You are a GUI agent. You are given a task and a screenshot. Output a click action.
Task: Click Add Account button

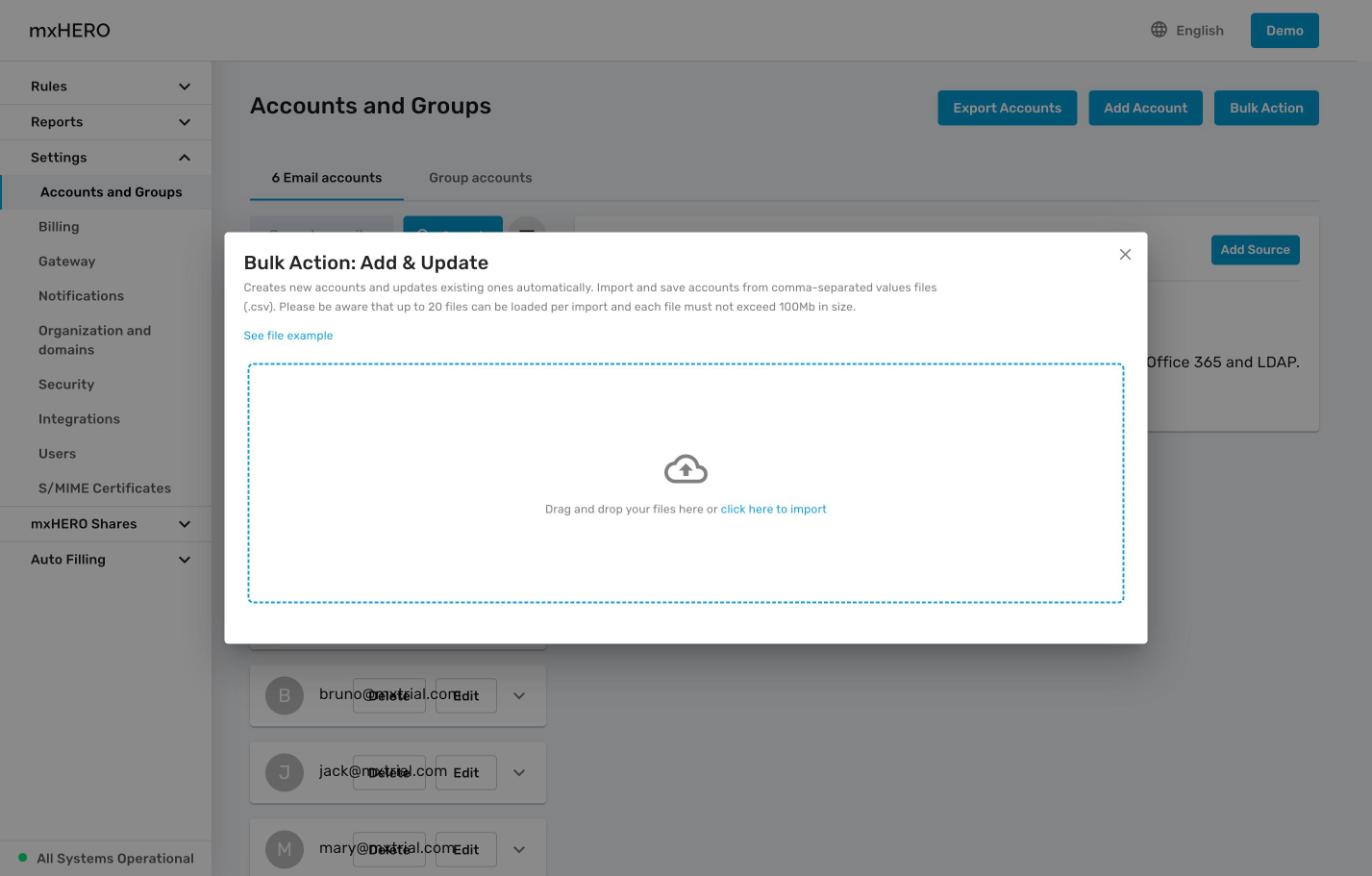[x=1145, y=108]
